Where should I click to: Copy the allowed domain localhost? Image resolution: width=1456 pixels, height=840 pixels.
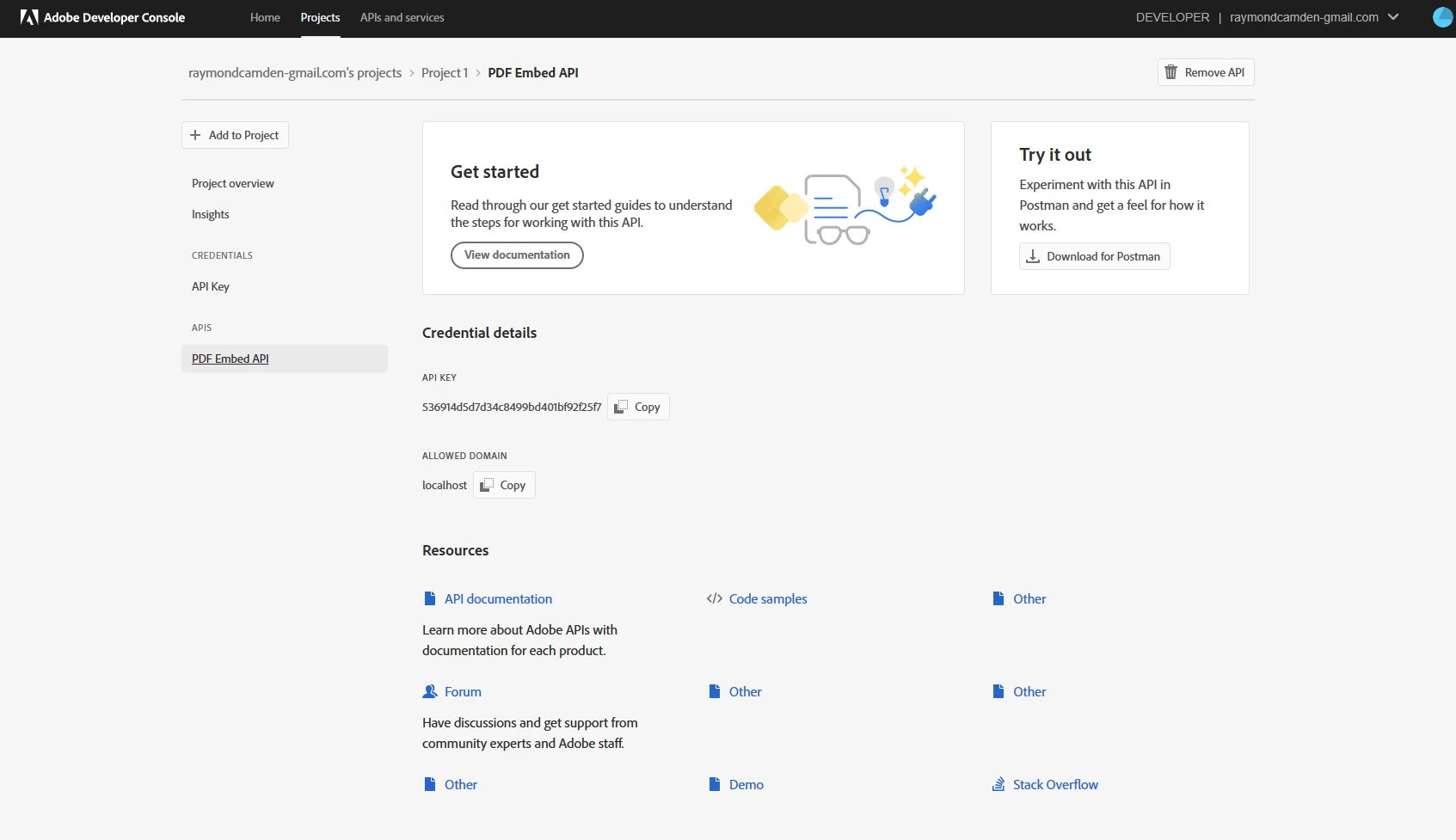click(x=504, y=485)
